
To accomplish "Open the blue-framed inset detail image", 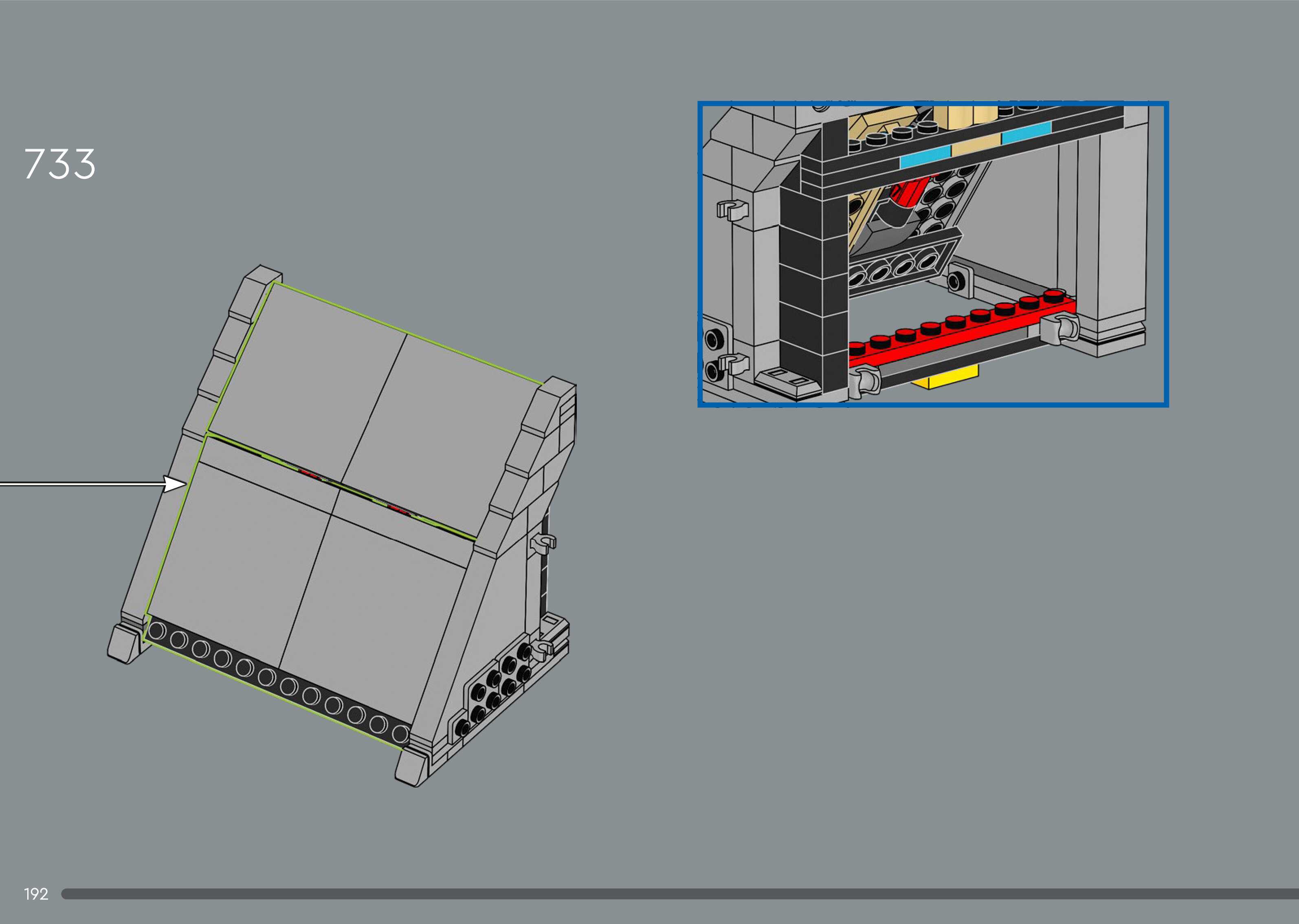I will click(933, 254).
